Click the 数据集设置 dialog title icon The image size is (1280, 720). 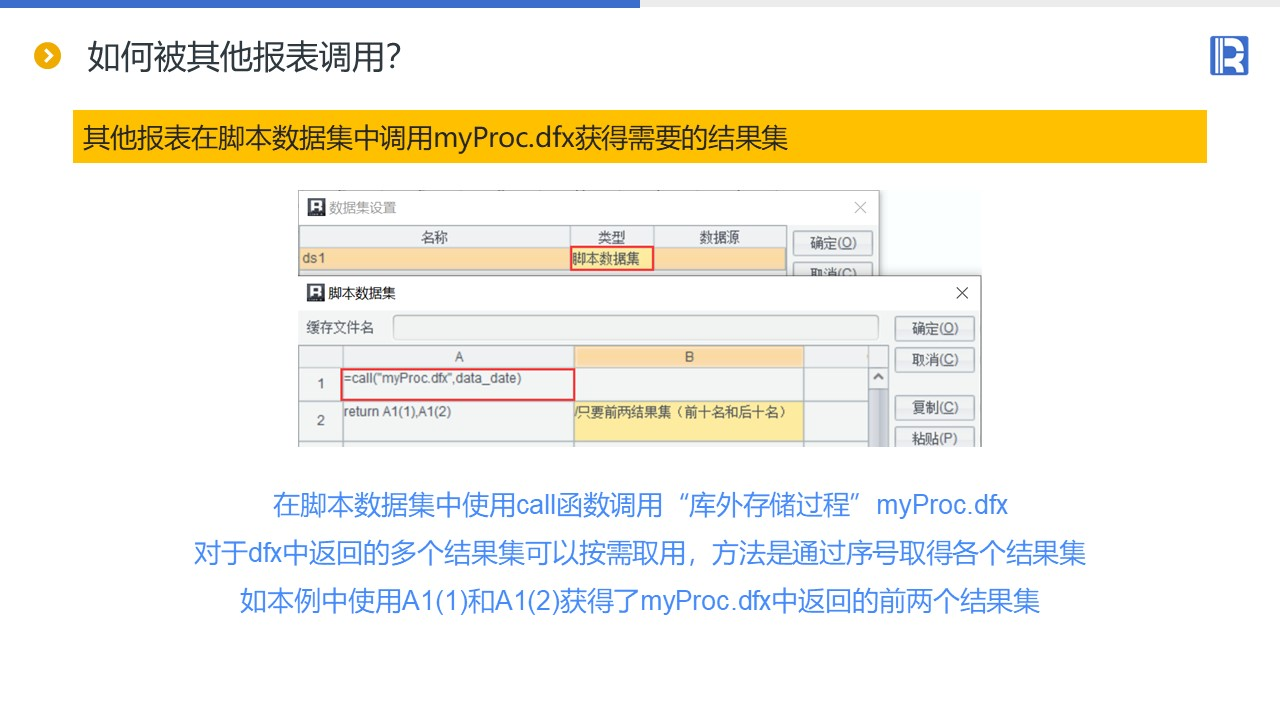pos(316,207)
